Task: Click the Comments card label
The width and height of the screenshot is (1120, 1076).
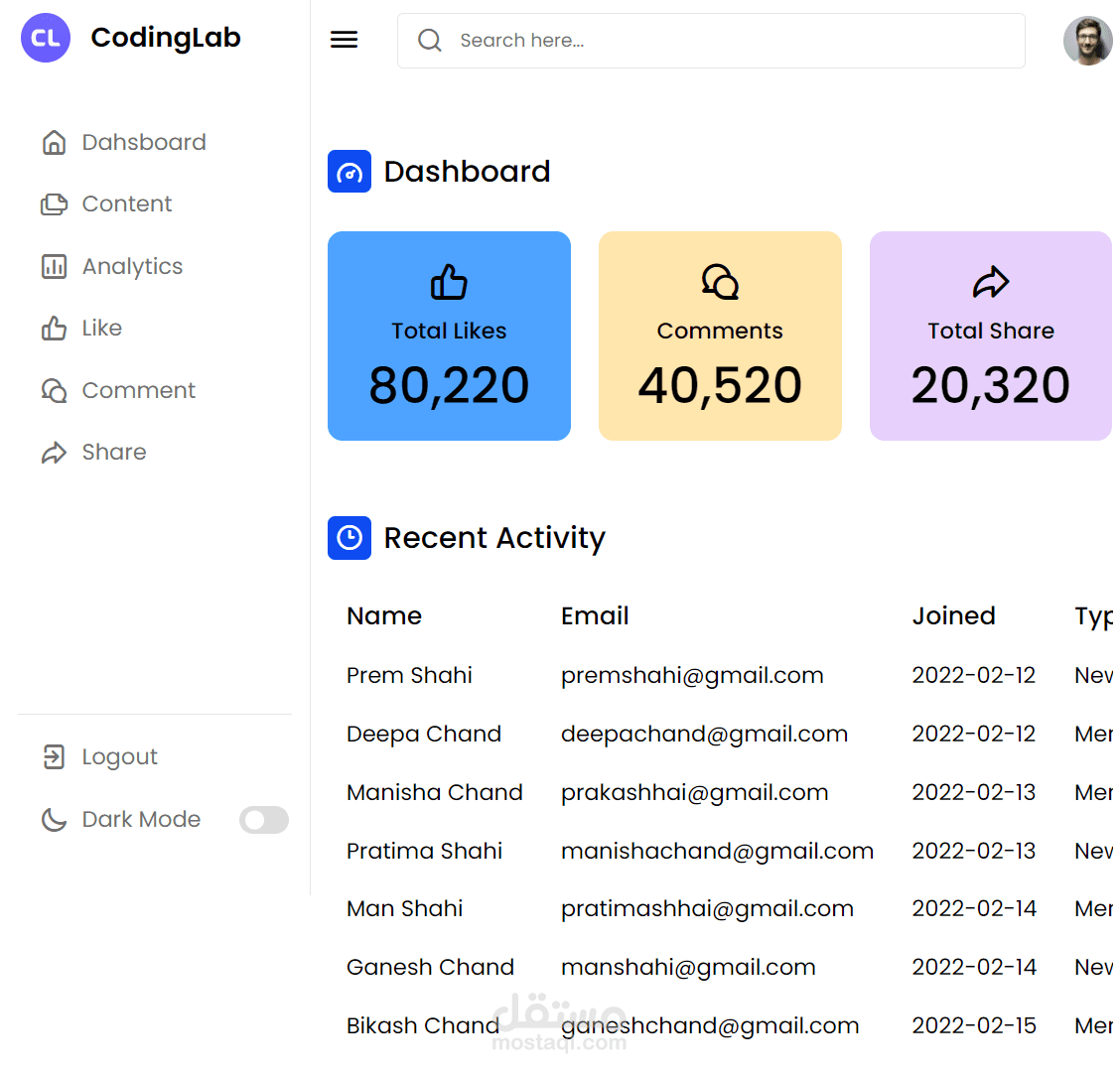Action: 720,331
